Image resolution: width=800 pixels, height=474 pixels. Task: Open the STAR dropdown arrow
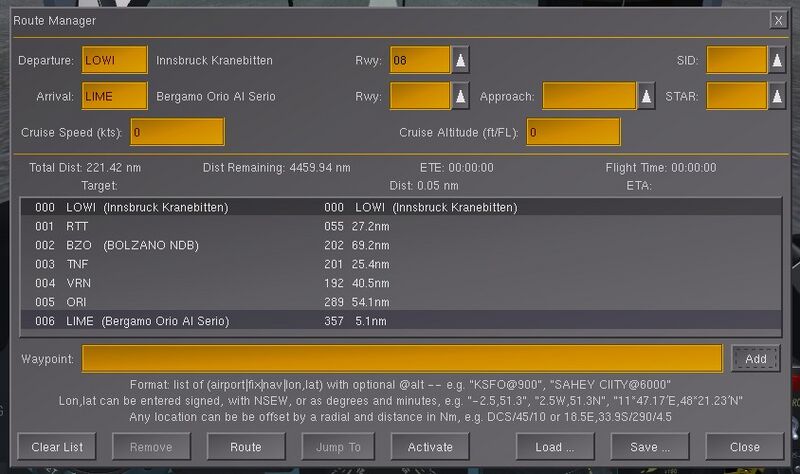[777, 96]
